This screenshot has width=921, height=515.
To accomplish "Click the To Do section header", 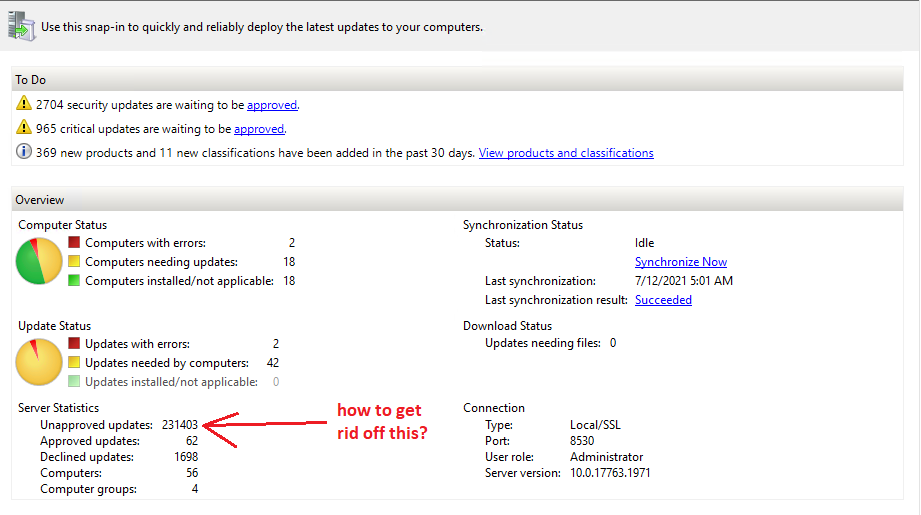I will pyautogui.click(x=457, y=79).
